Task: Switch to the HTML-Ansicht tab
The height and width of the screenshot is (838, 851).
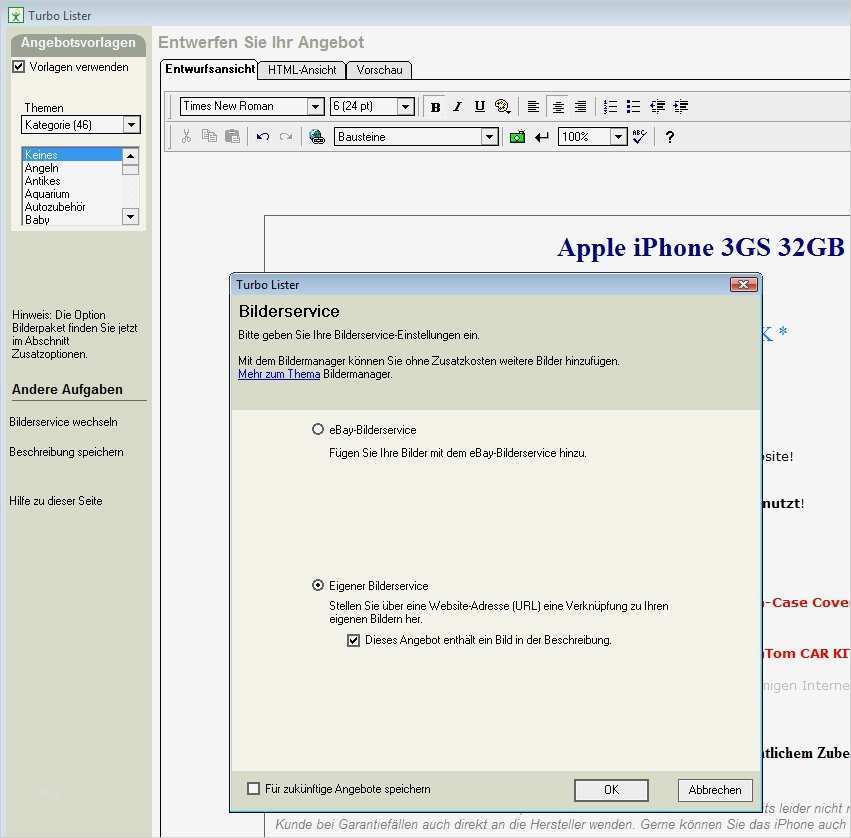Action: point(302,70)
